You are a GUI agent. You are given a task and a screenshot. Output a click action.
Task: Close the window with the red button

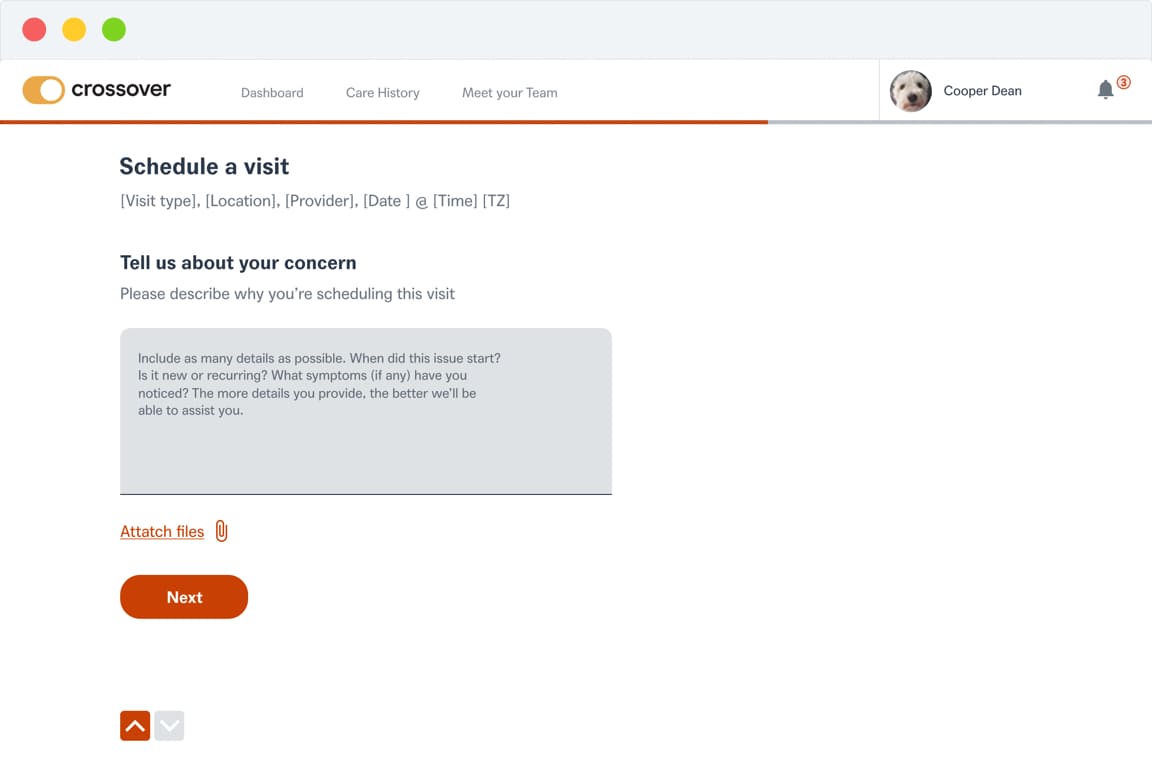(x=34, y=30)
